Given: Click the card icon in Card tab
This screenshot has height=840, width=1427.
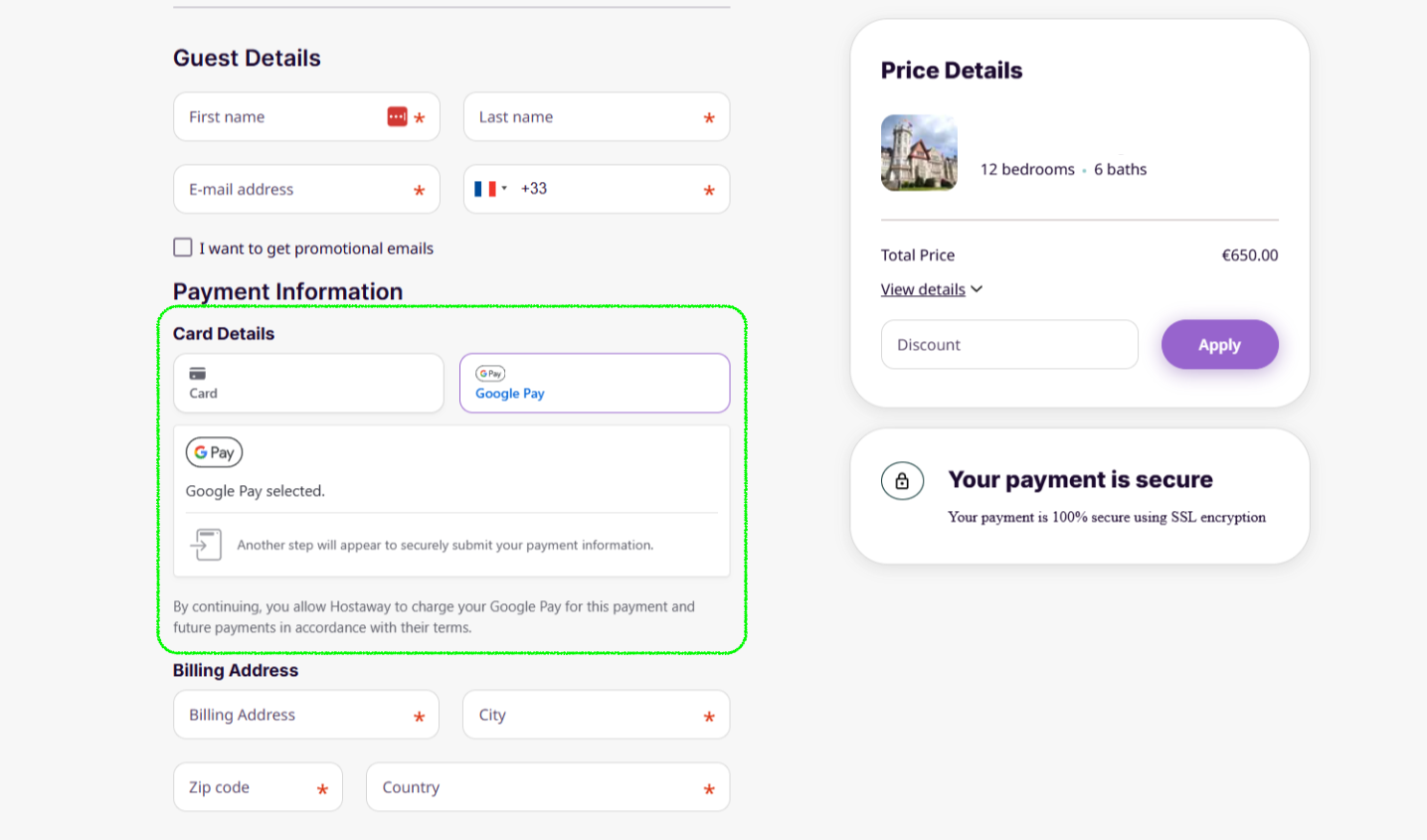Looking at the screenshot, I should [x=198, y=374].
